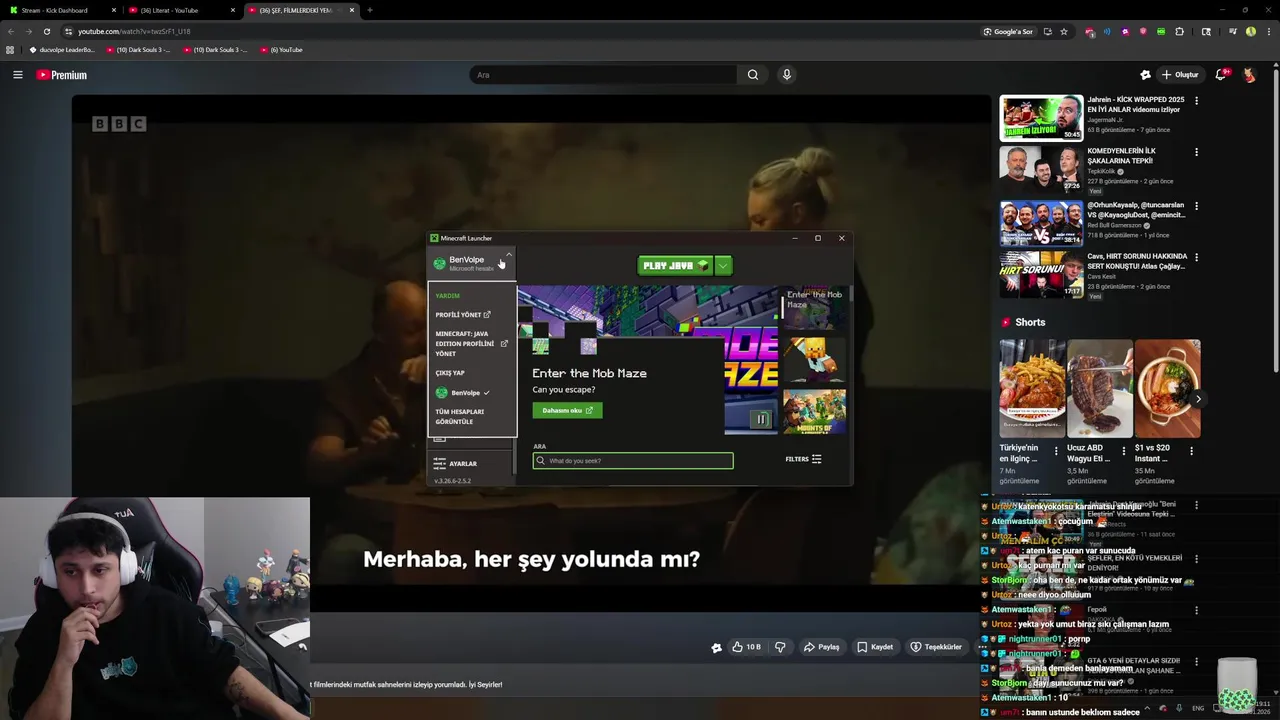Start voice search with the microphone icon
1280x720 pixels.
(787, 75)
